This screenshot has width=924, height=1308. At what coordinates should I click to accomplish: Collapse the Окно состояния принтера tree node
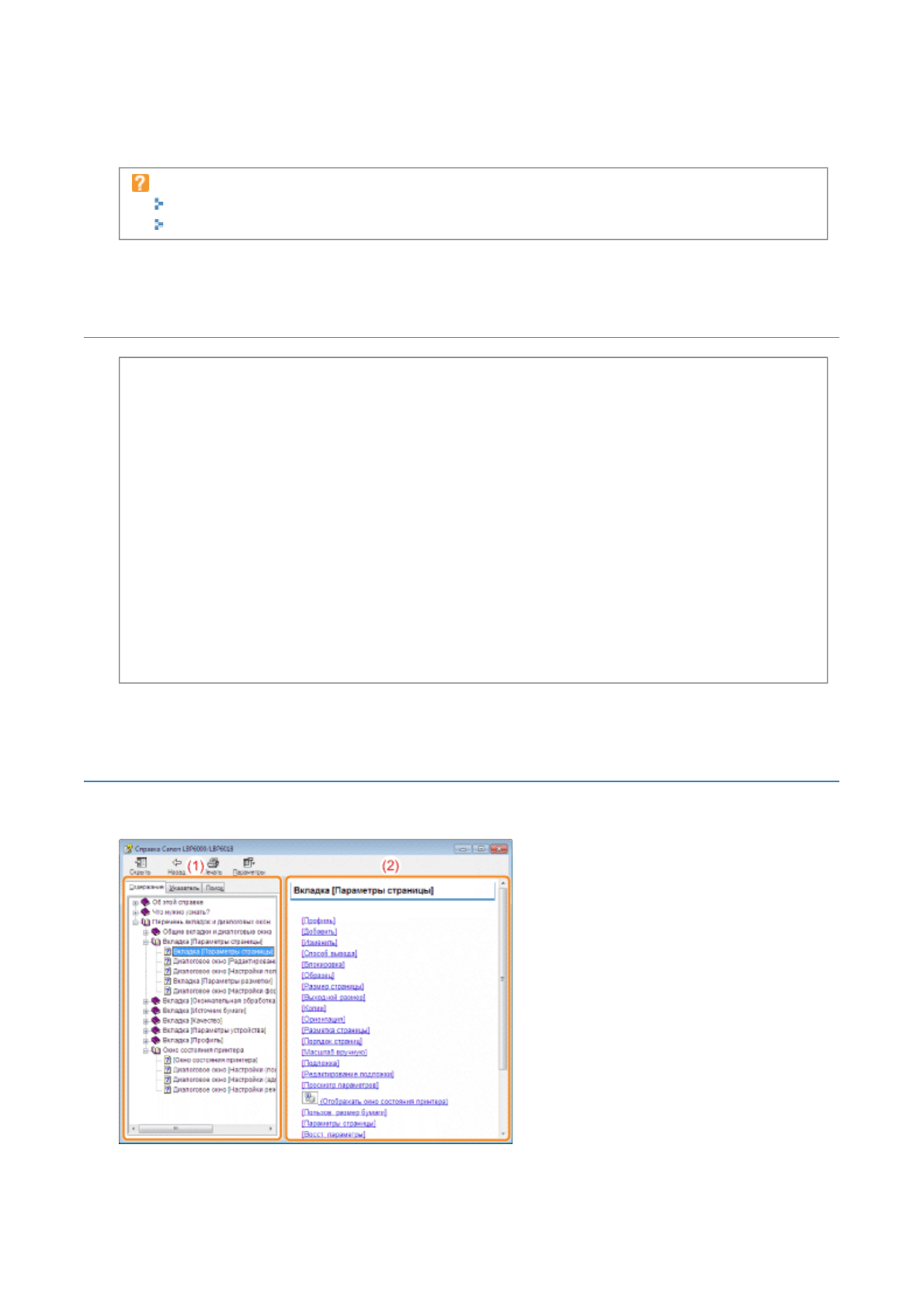coord(145,1050)
